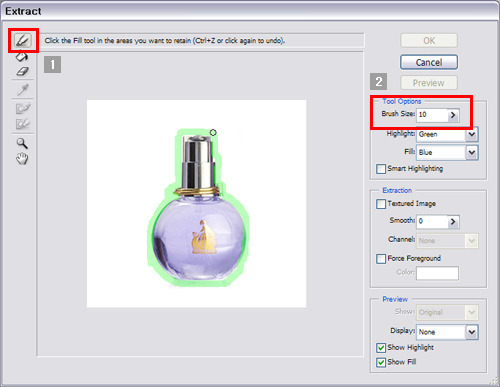Click the 'Tool Options' group label
The image size is (500, 387).
402,101
